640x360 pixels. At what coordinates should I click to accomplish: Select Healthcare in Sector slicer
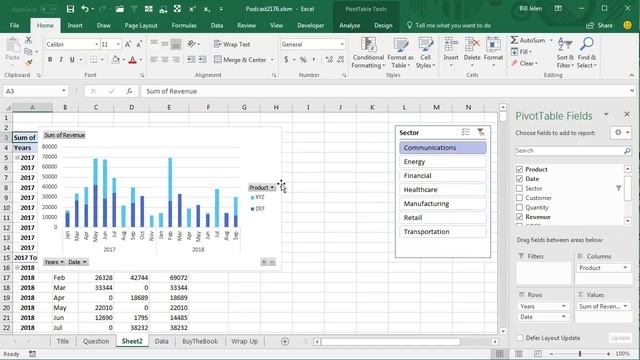coord(443,190)
